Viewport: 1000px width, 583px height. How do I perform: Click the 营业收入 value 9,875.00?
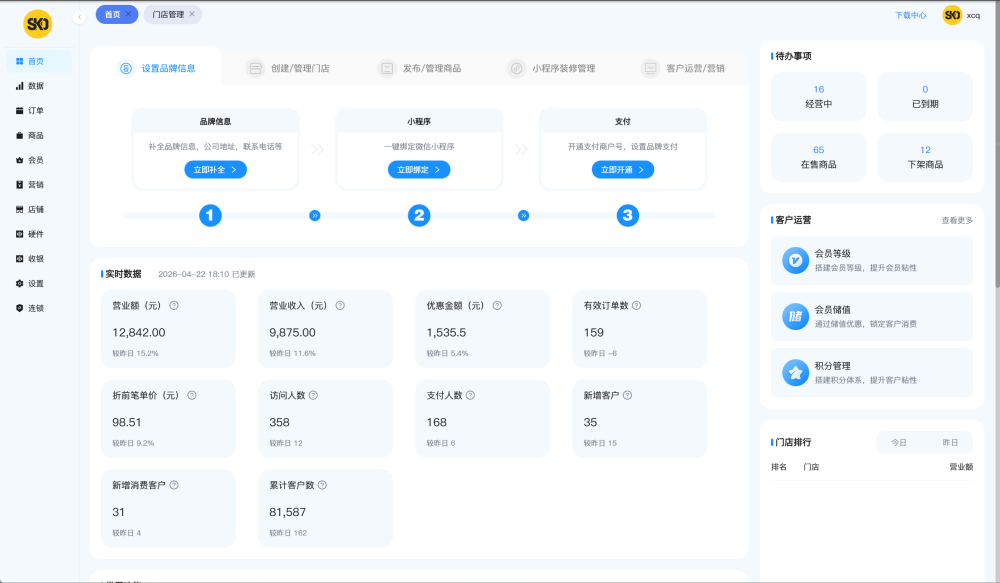pyautogui.click(x=292, y=333)
